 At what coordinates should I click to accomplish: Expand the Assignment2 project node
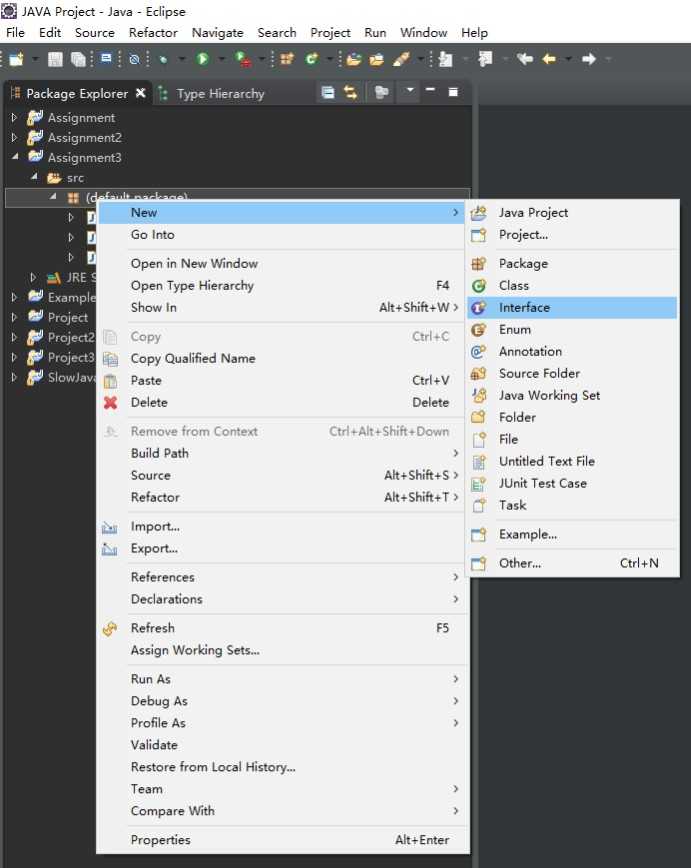pos(14,137)
